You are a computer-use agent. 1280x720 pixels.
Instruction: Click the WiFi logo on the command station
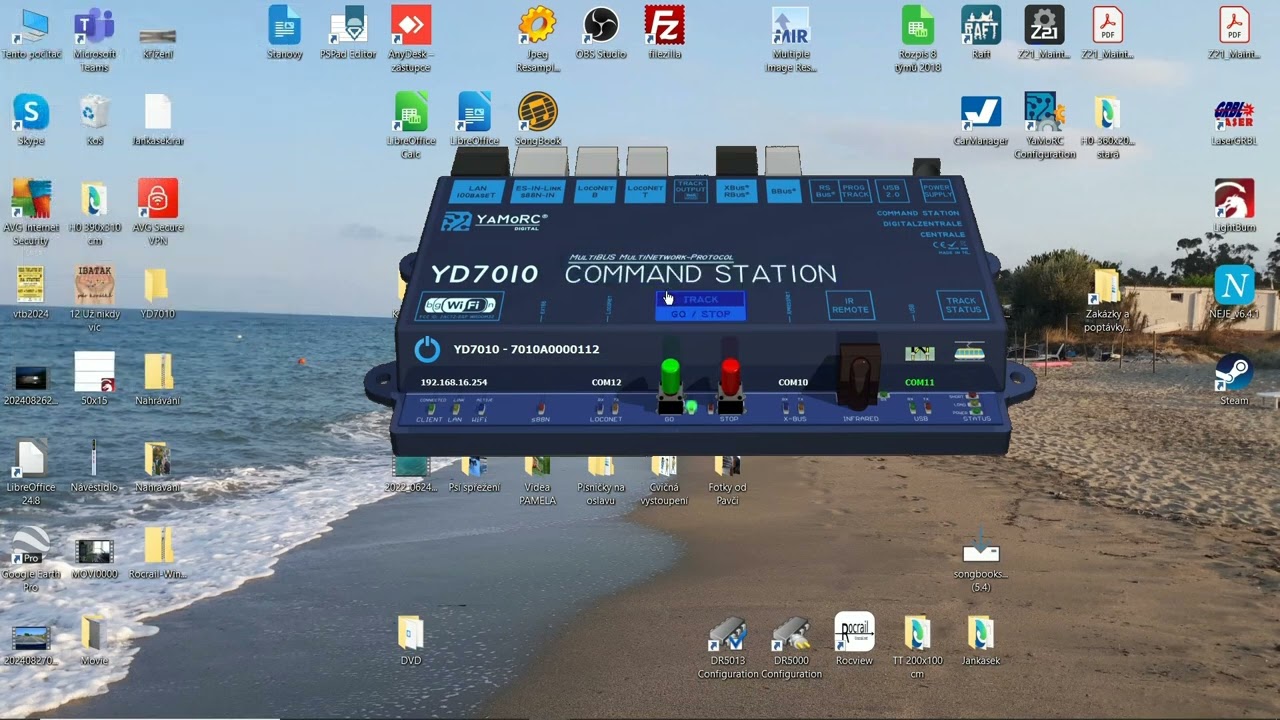[458, 306]
